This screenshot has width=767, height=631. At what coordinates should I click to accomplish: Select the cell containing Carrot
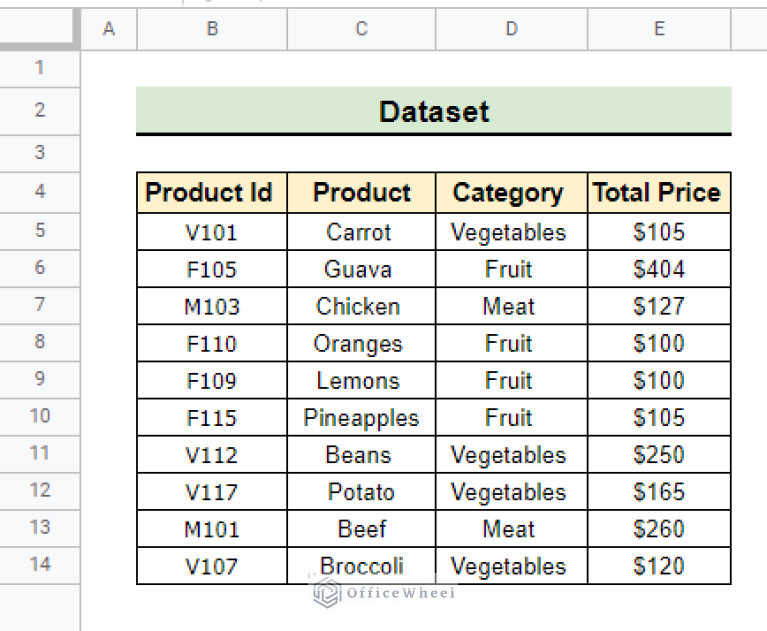click(361, 232)
